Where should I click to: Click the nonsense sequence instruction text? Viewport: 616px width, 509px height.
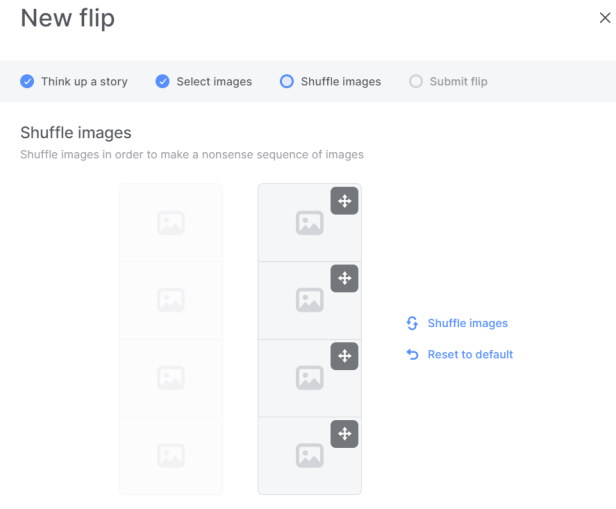192,154
